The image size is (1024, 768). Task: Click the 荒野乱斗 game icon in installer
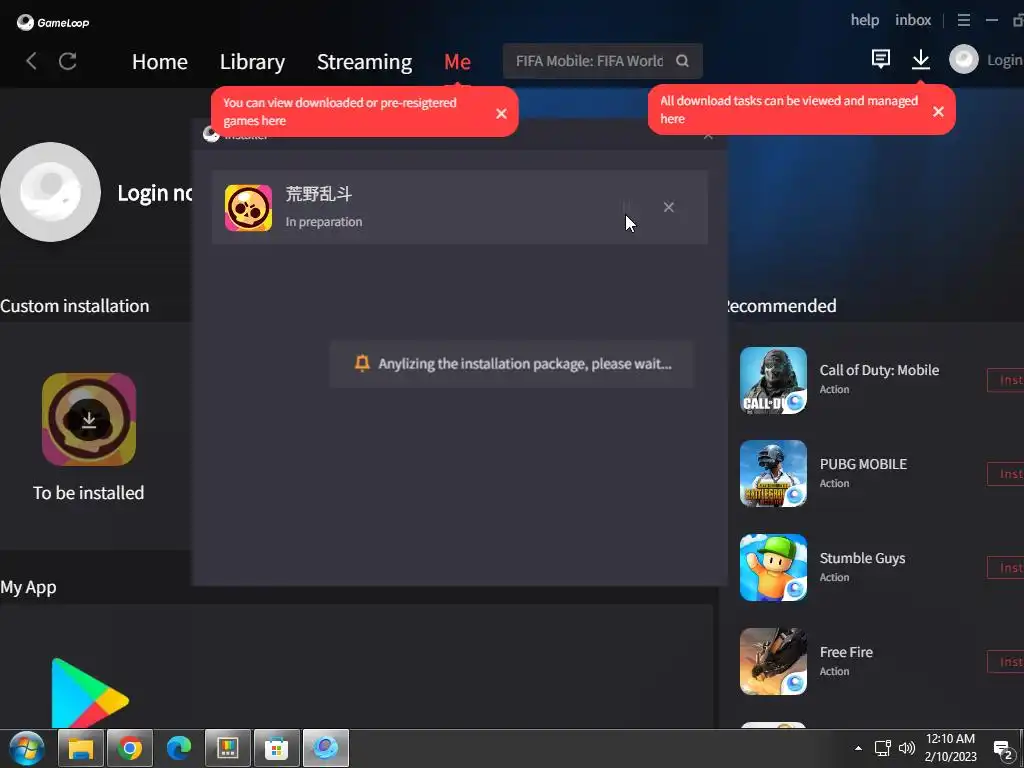[x=248, y=208]
